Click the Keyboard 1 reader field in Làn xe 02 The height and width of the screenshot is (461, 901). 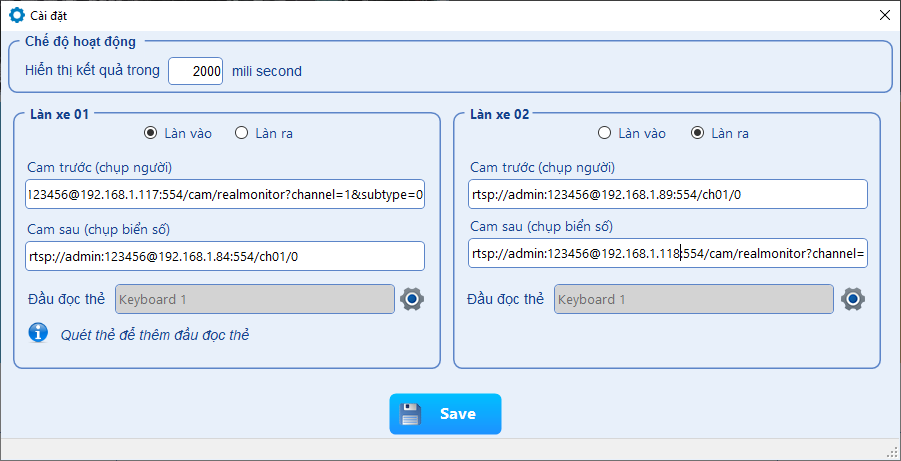(x=694, y=299)
